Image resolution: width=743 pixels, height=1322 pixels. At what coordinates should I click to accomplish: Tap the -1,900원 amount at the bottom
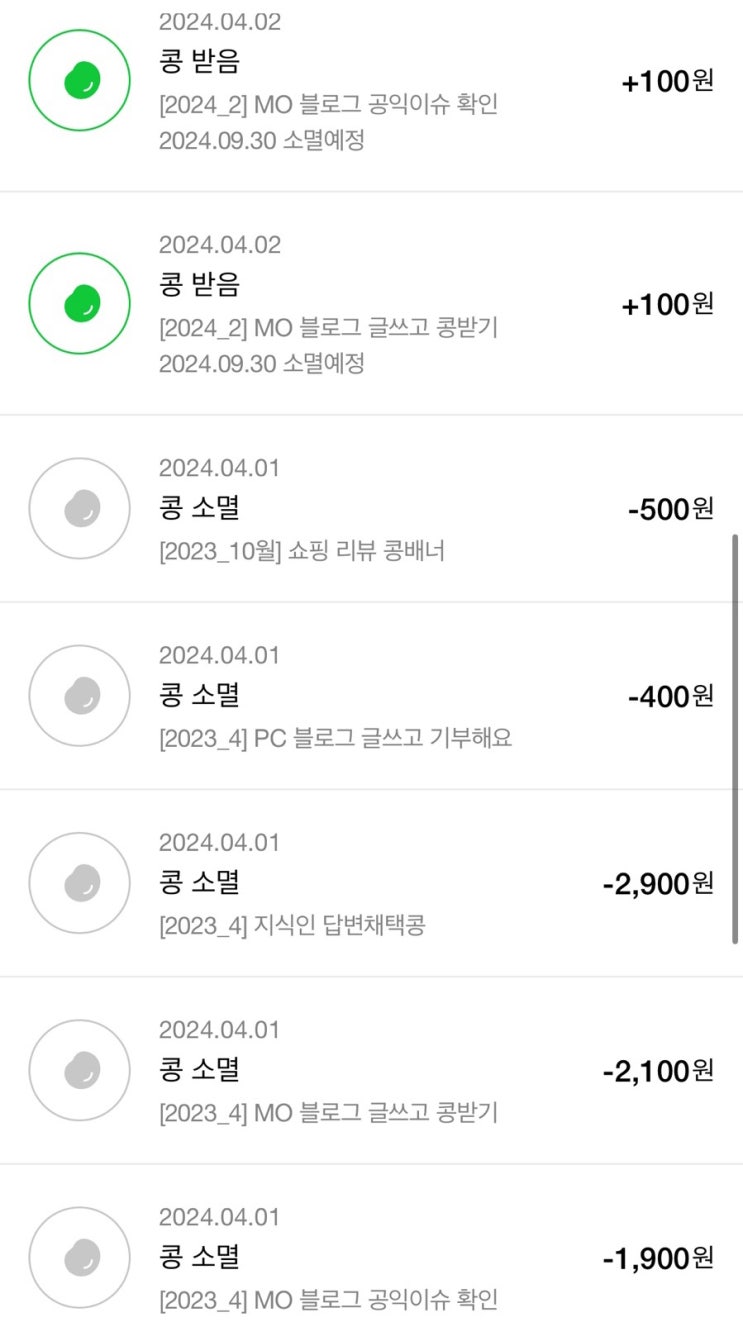point(658,1258)
